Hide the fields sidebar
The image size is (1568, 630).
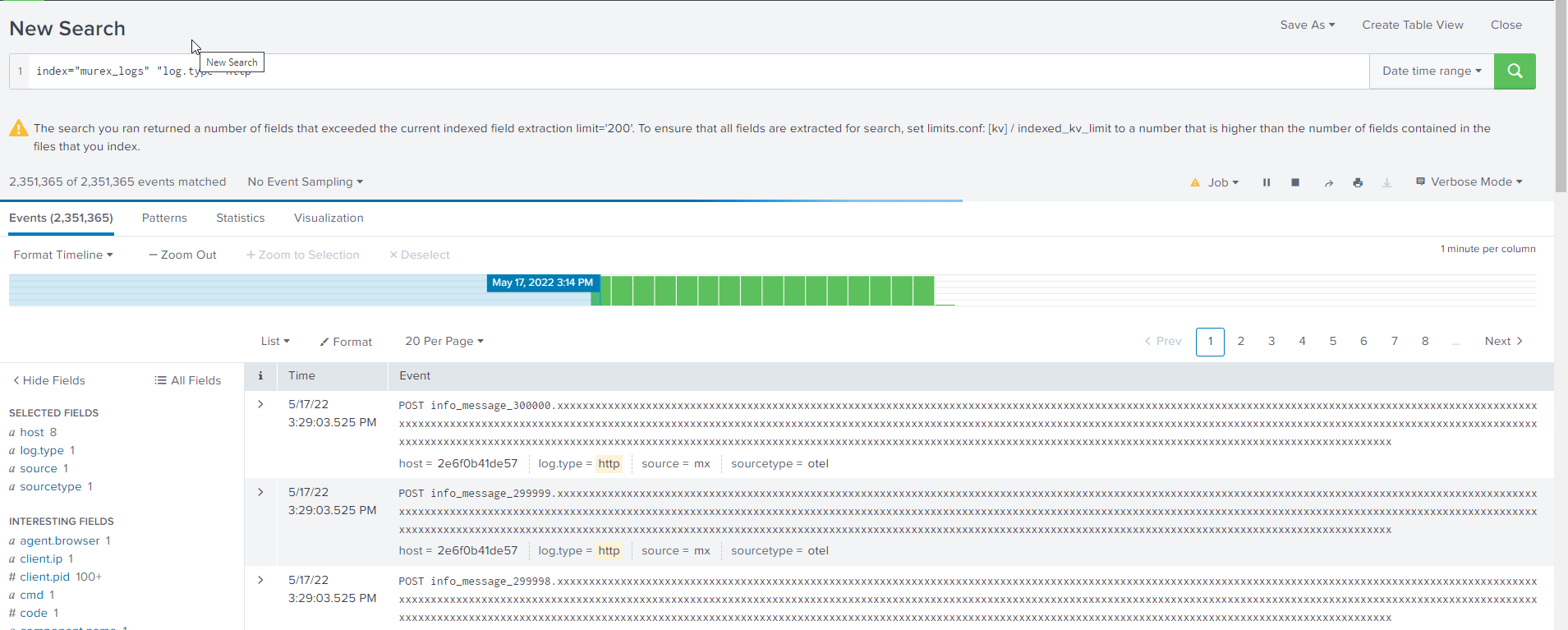tap(48, 380)
